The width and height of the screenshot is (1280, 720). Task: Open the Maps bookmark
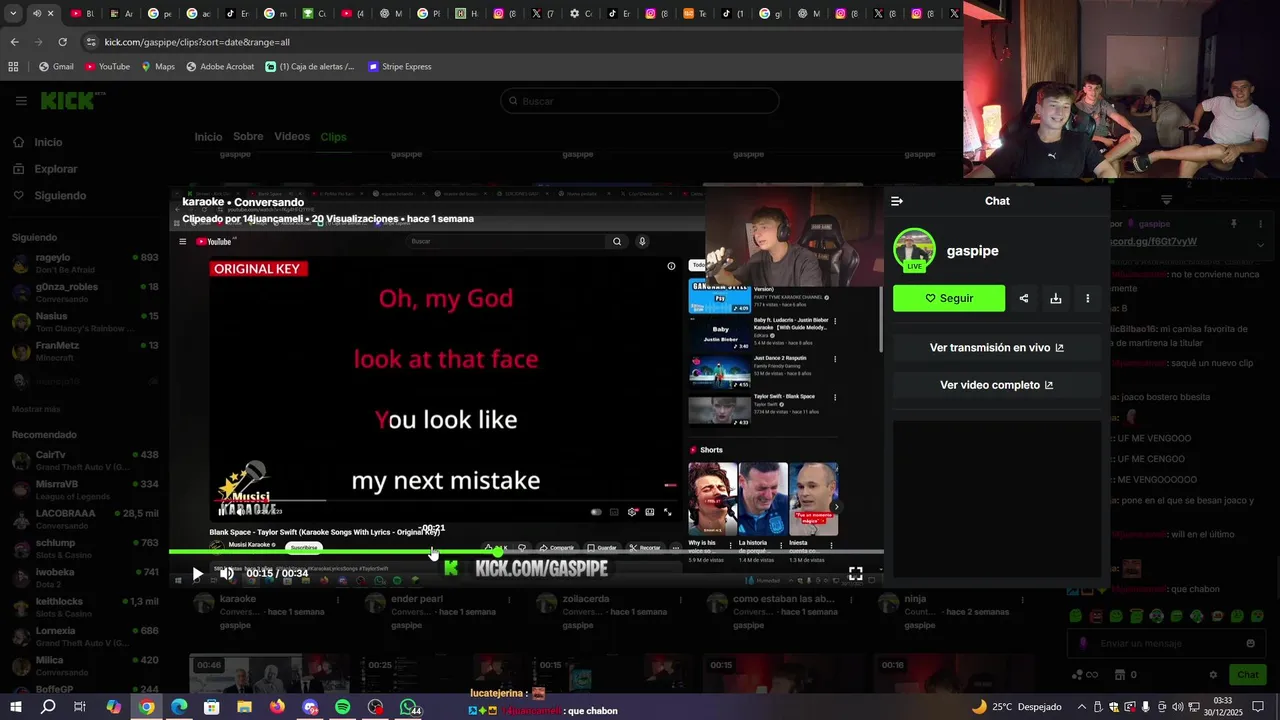pyautogui.click(x=158, y=67)
